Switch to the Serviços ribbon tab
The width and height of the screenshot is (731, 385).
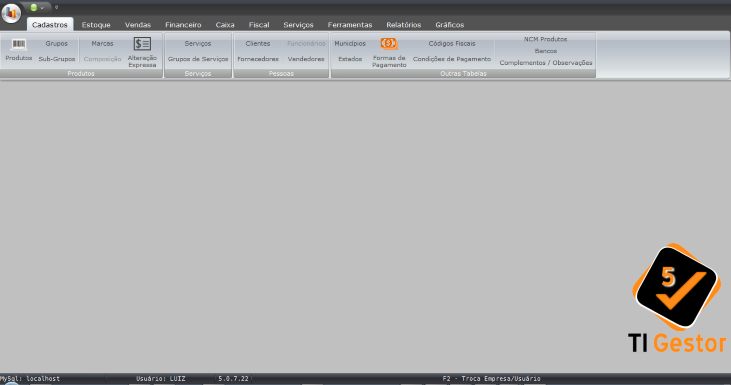298,25
